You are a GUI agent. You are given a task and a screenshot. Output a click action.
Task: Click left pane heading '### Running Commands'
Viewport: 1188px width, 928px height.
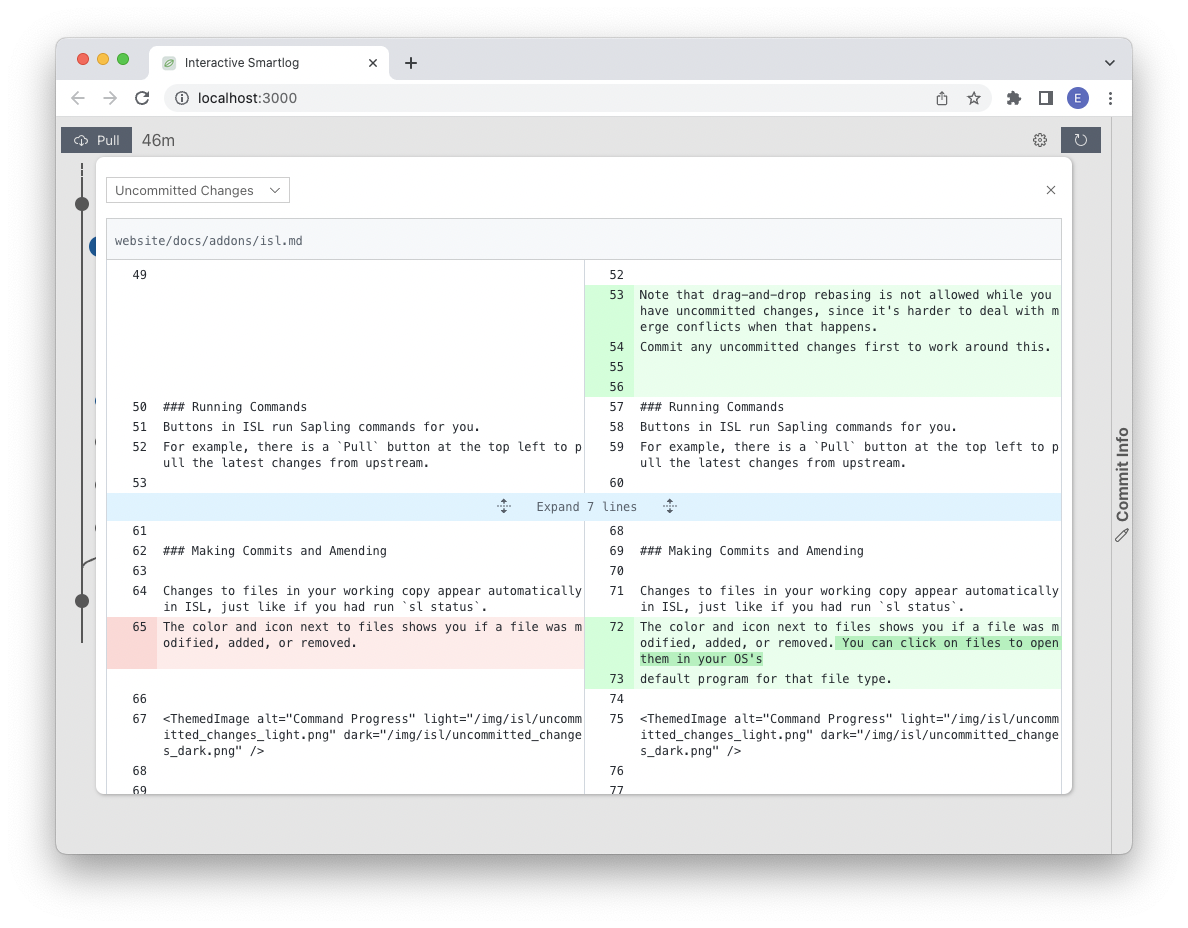pos(235,407)
